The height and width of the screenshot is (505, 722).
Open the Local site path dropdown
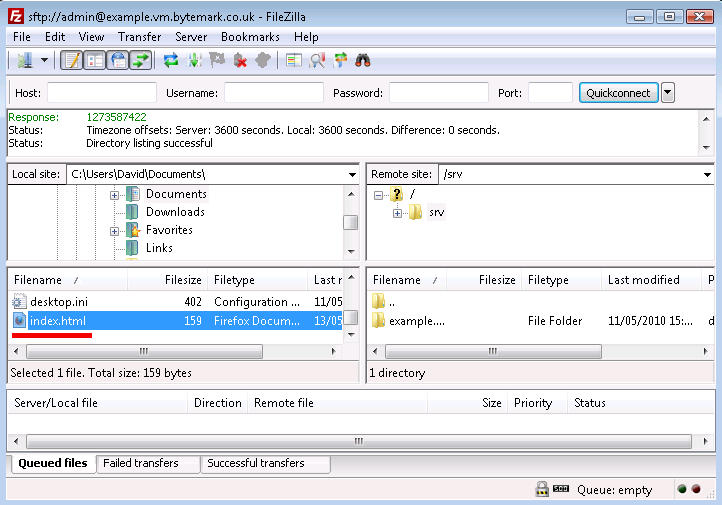pyautogui.click(x=352, y=174)
